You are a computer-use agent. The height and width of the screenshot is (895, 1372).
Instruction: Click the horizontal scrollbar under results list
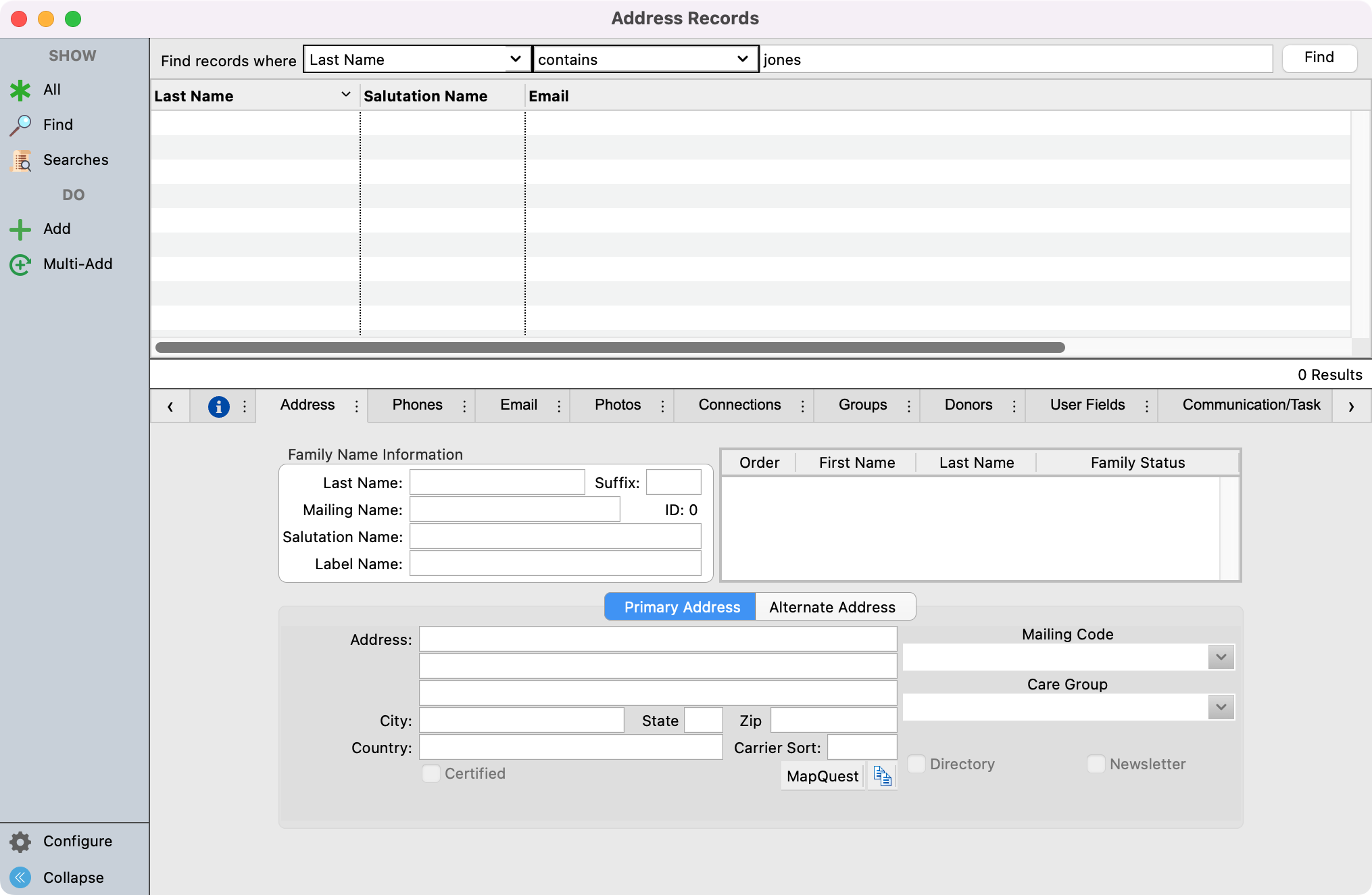click(x=610, y=347)
